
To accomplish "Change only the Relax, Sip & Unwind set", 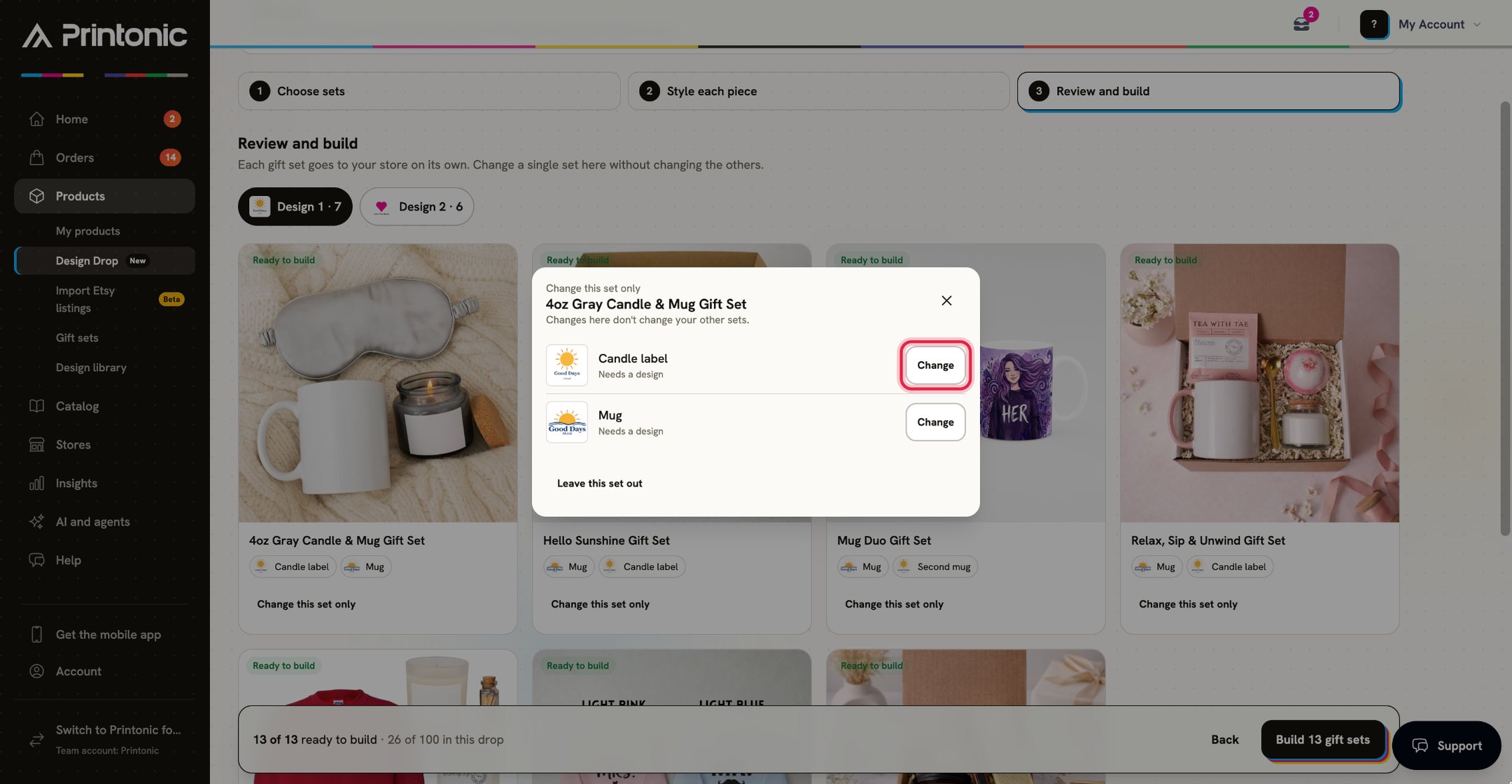I will pyautogui.click(x=1188, y=604).
